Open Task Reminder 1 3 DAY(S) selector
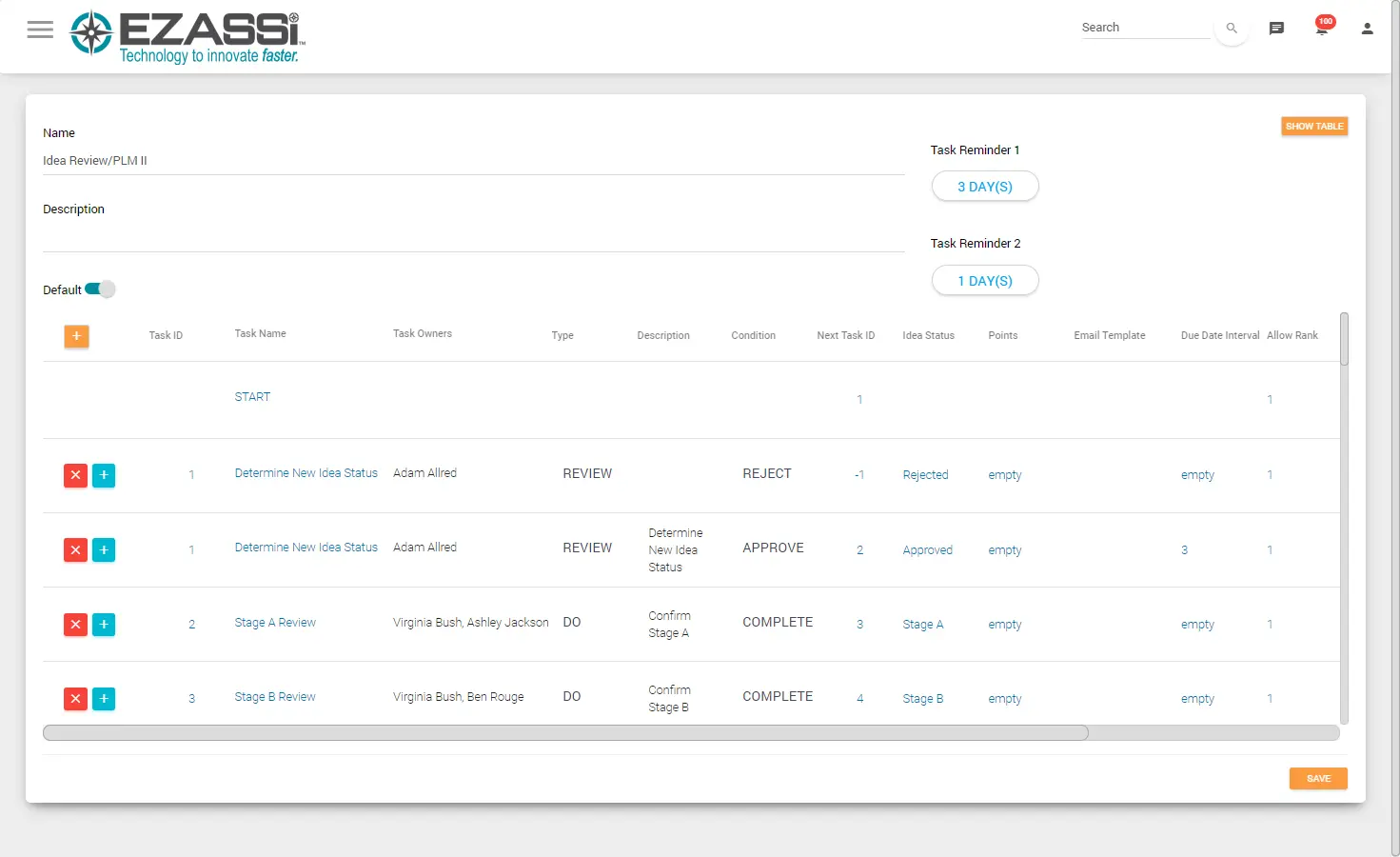 click(985, 187)
